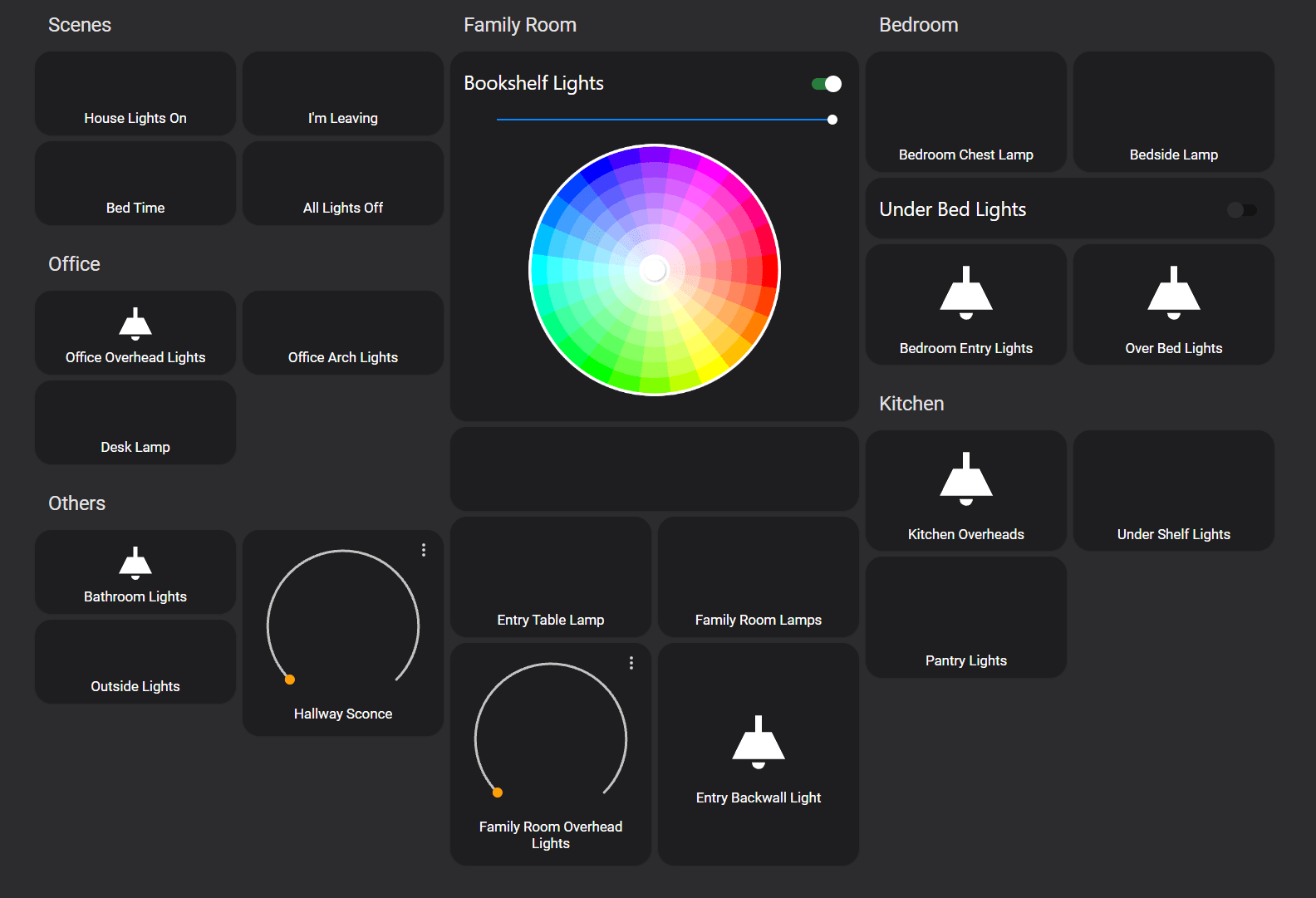Click the Scenes section heading
1316x898 pixels.
point(80,25)
